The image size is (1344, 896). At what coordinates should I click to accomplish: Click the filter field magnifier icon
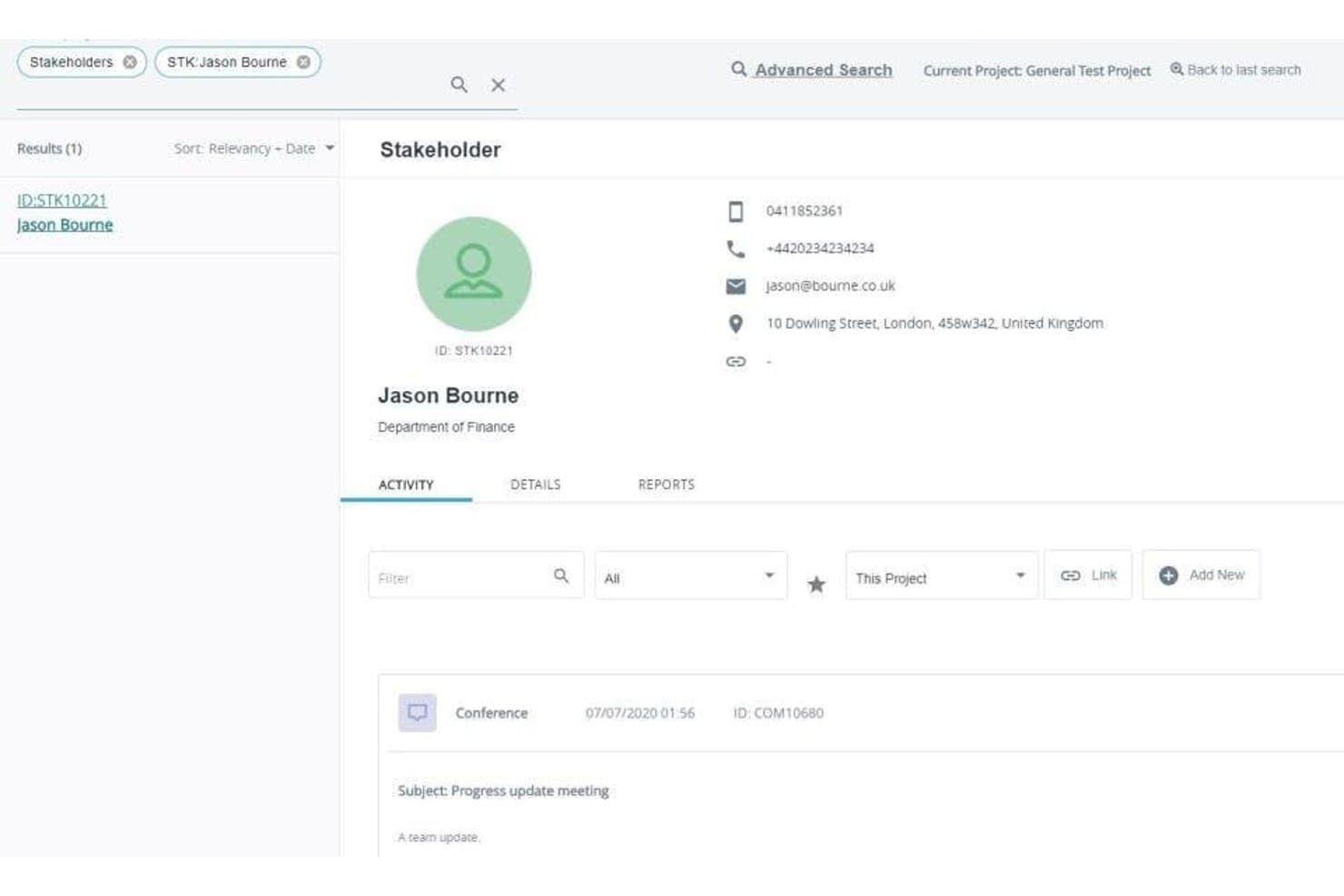pos(561,576)
